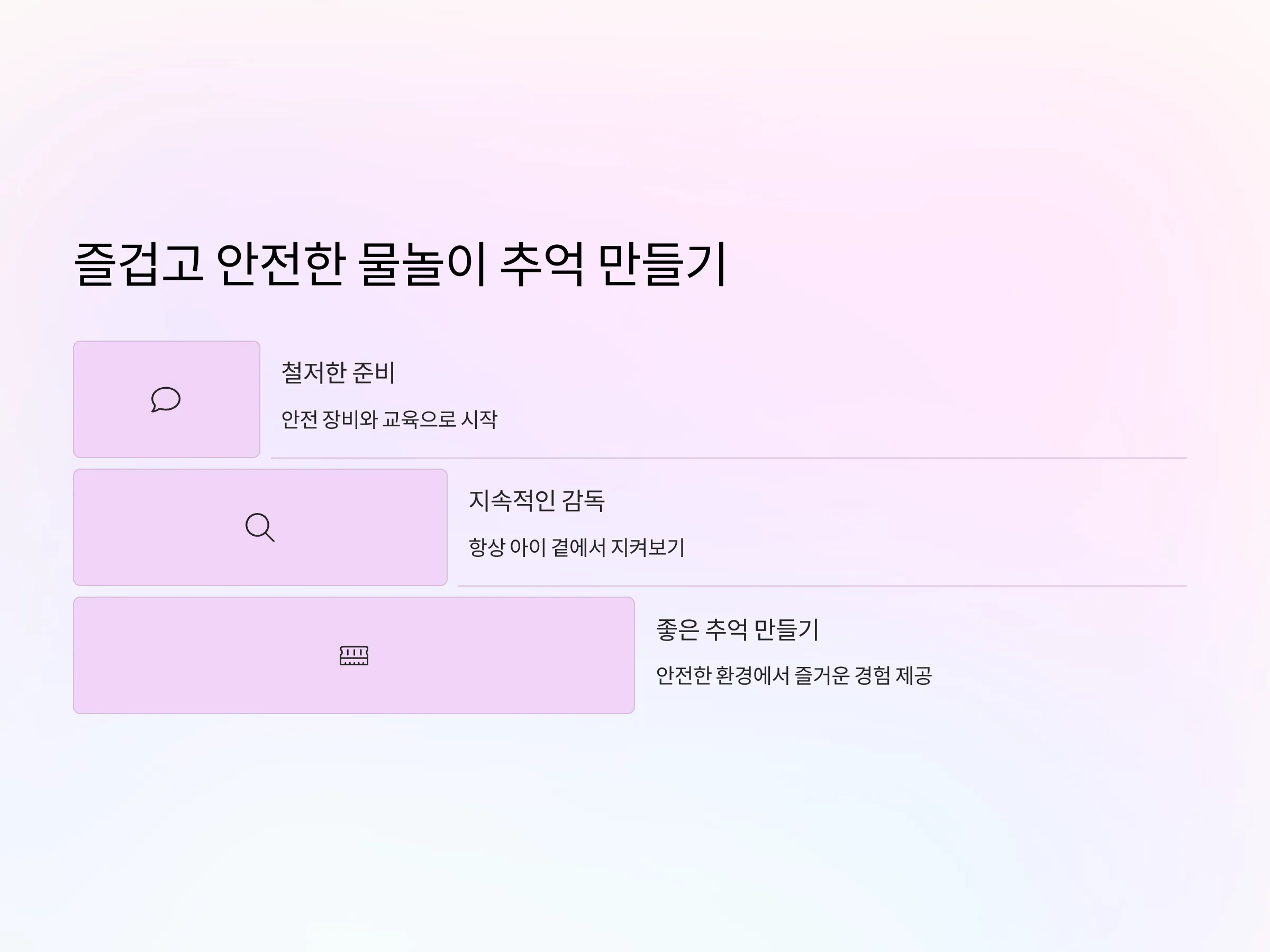Click the word '만들기' in the large title
1270x952 pixels.
[663, 264]
